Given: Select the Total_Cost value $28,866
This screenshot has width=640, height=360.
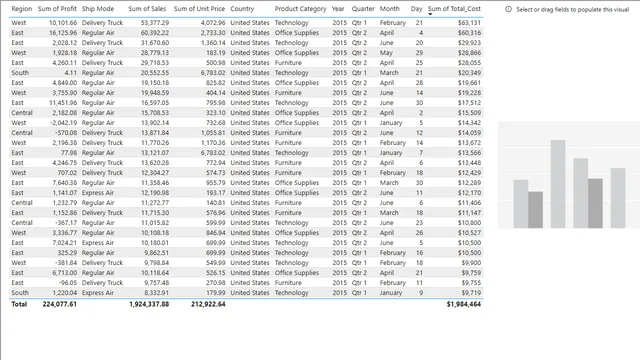Looking at the screenshot, I should (469, 53).
